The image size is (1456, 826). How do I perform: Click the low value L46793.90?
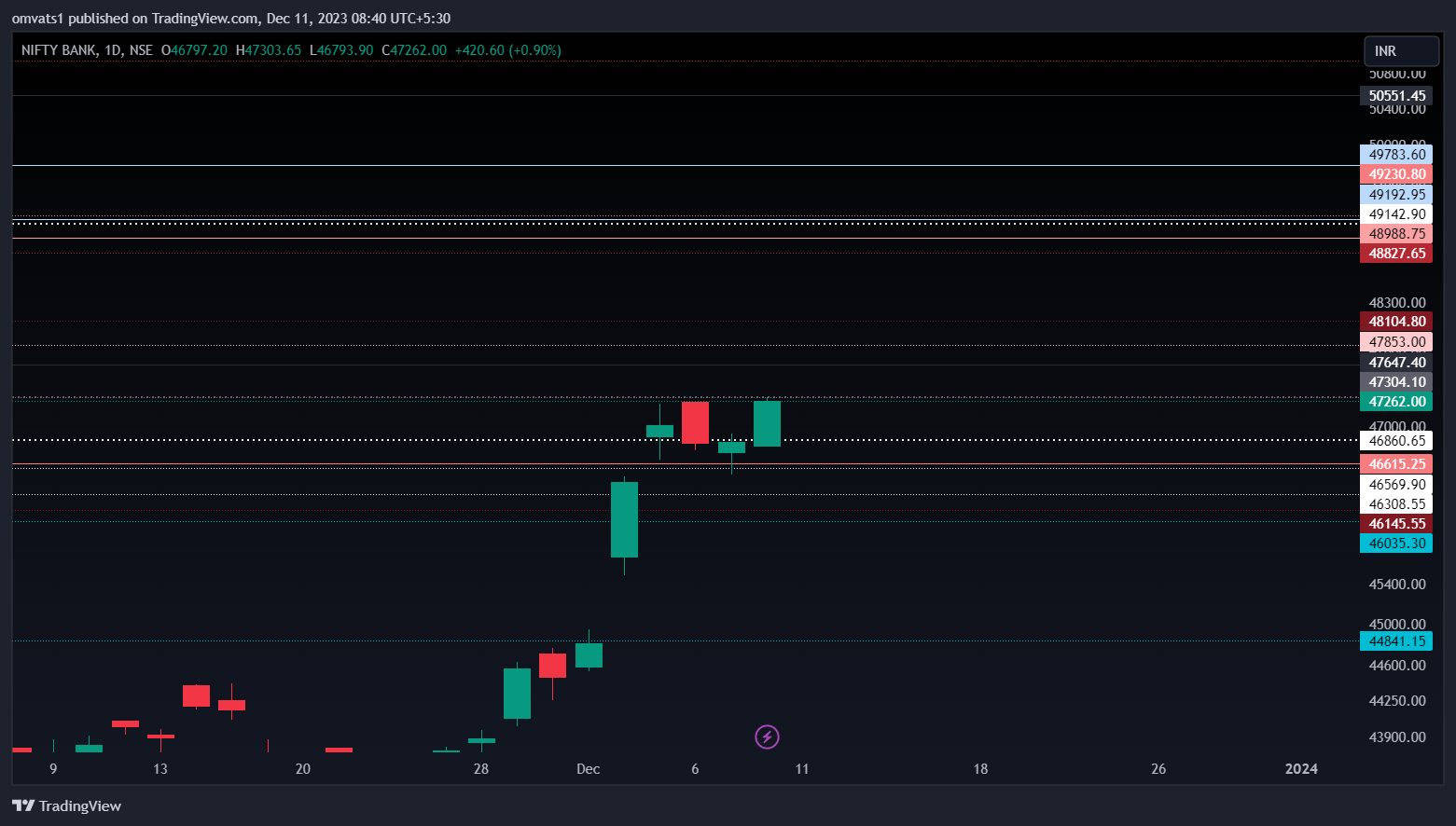point(341,50)
